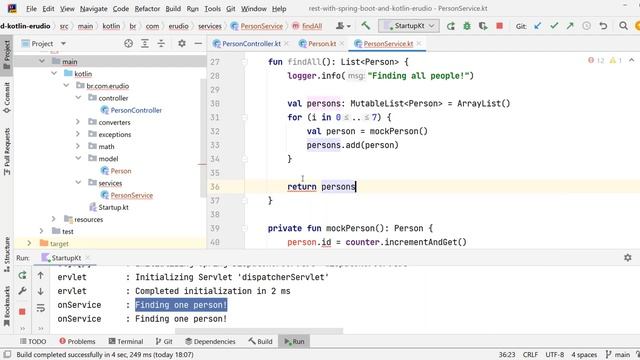
Task: Click the rollback undo icon
Action: click(603, 26)
